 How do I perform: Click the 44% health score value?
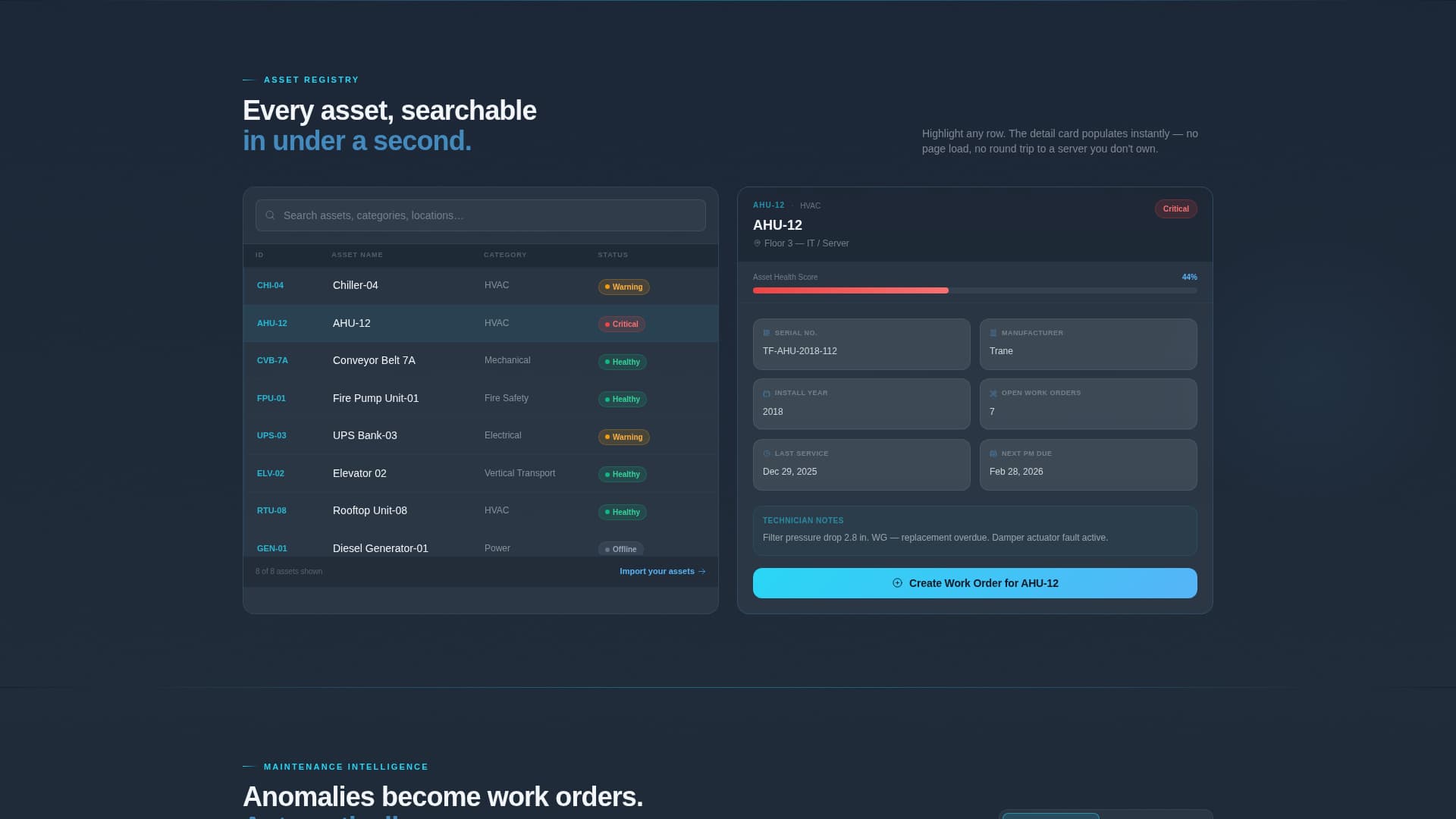(1189, 278)
